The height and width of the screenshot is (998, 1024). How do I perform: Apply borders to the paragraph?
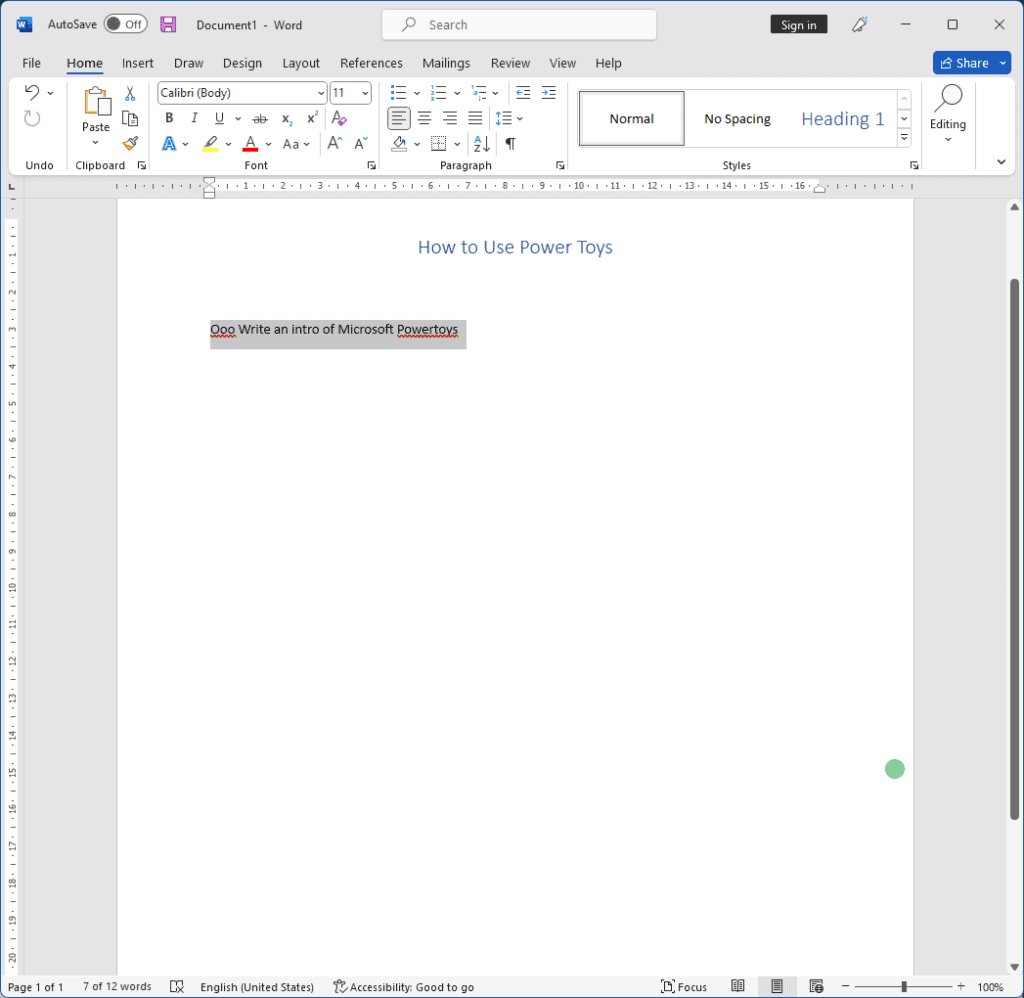click(439, 144)
